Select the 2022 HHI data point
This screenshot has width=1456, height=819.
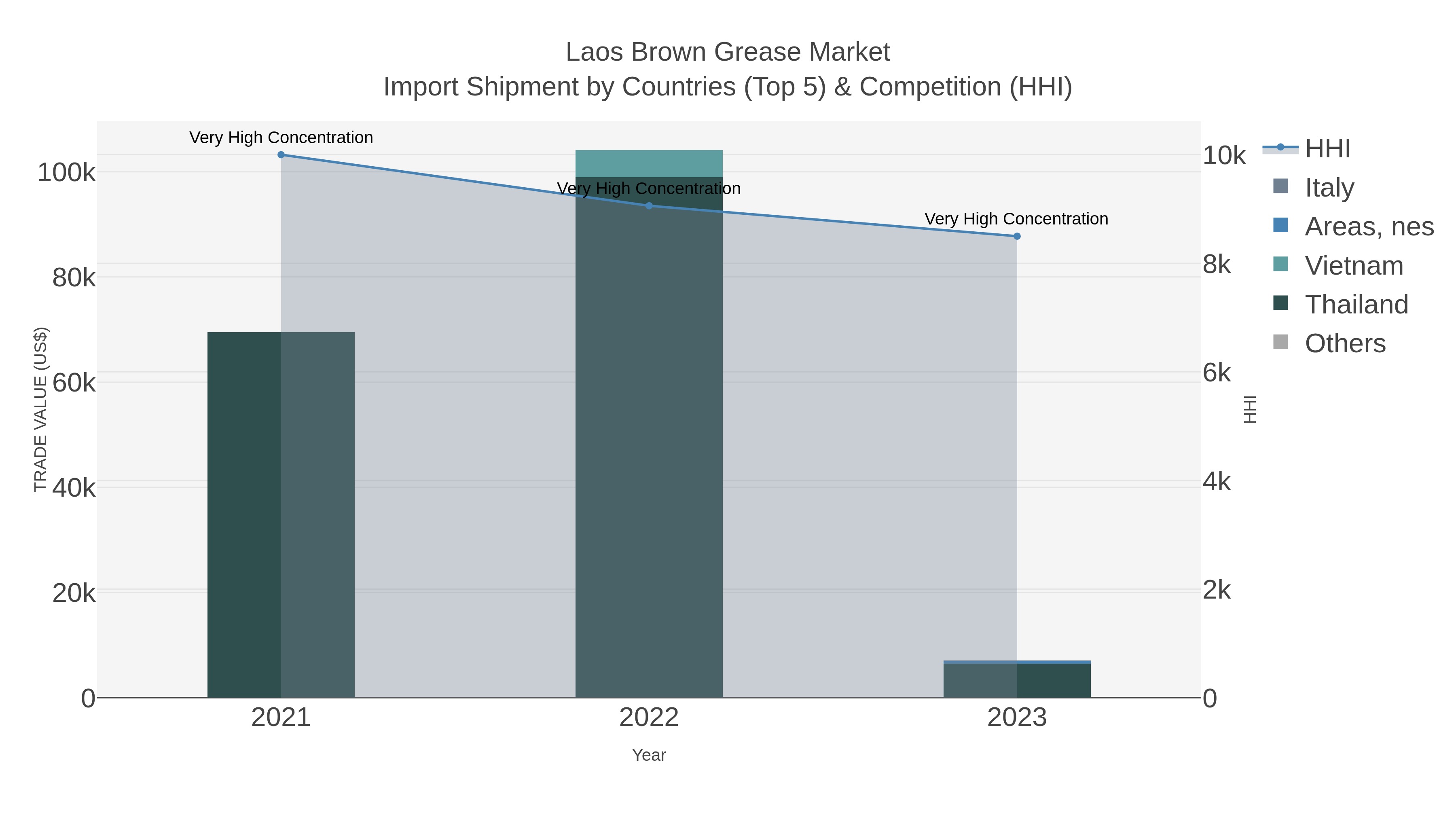(x=649, y=206)
